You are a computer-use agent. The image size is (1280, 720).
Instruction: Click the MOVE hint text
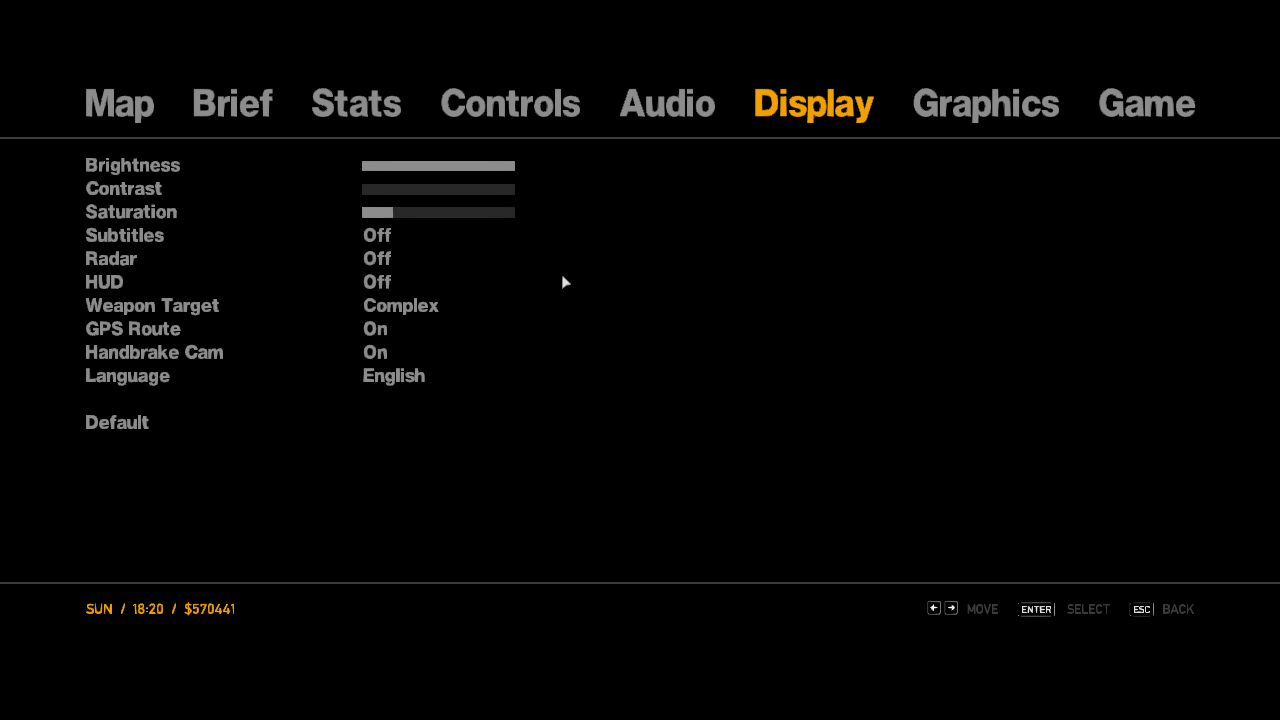(983, 610)
